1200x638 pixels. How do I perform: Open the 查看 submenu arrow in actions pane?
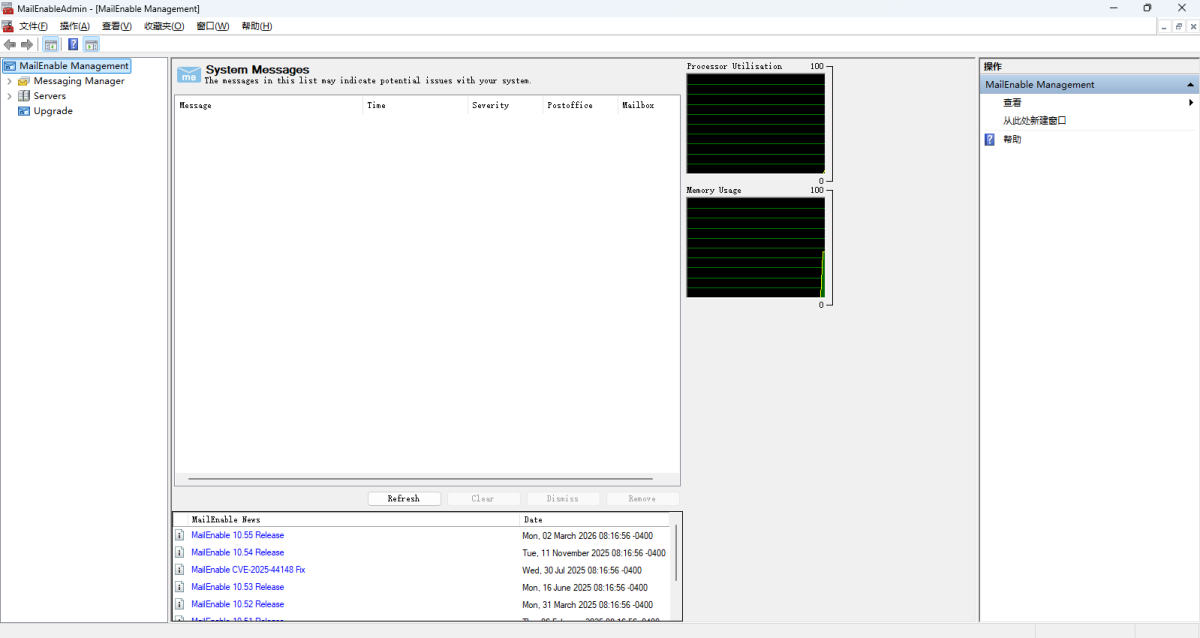tap(1191, 103)
